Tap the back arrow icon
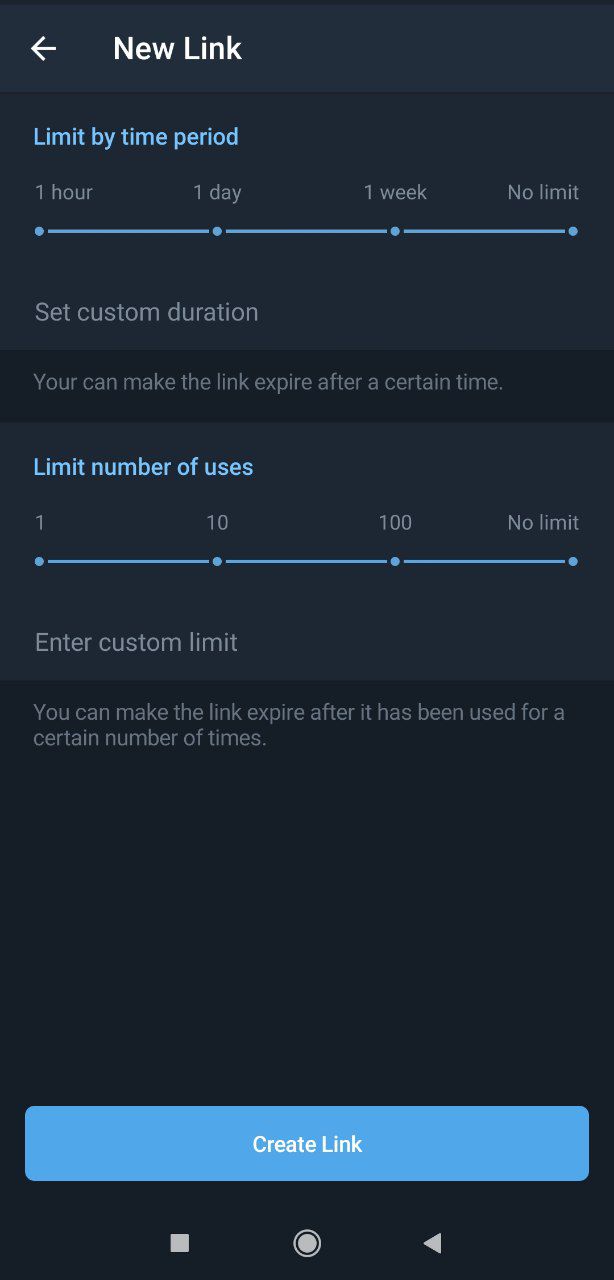The image size is (614, 1280). tap(43, 48)
